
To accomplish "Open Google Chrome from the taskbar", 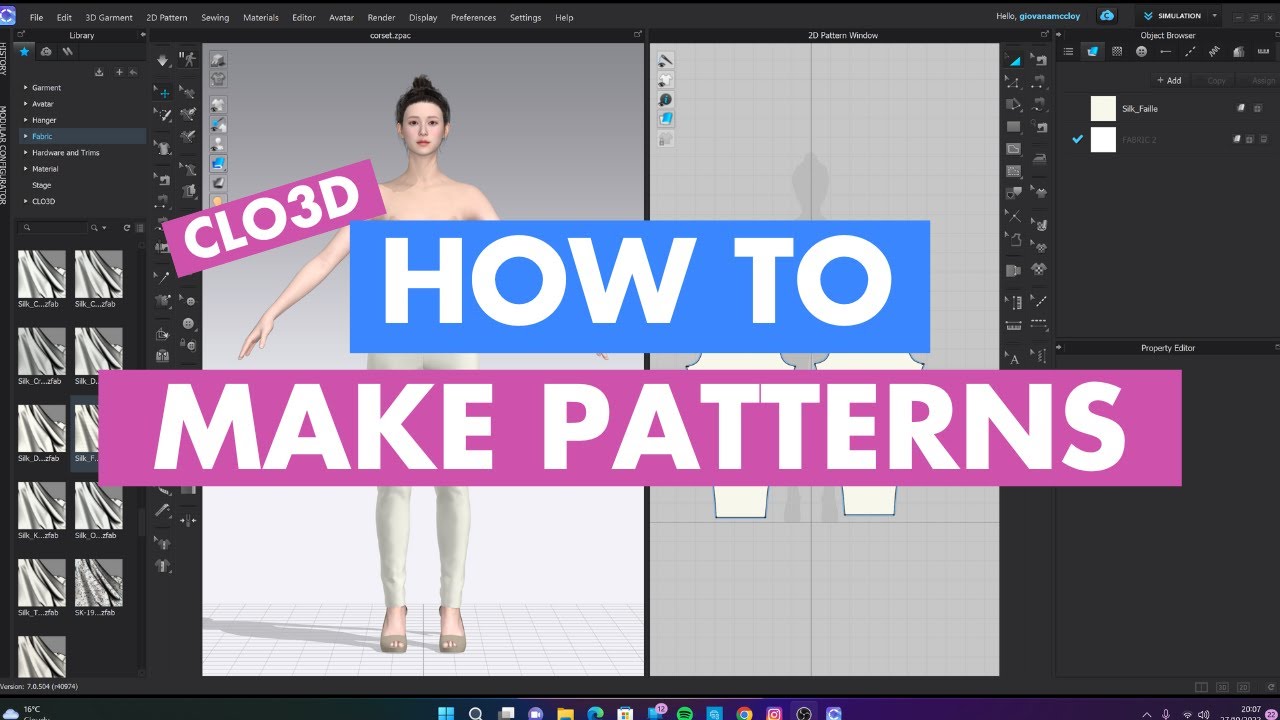I will point(744,713).
